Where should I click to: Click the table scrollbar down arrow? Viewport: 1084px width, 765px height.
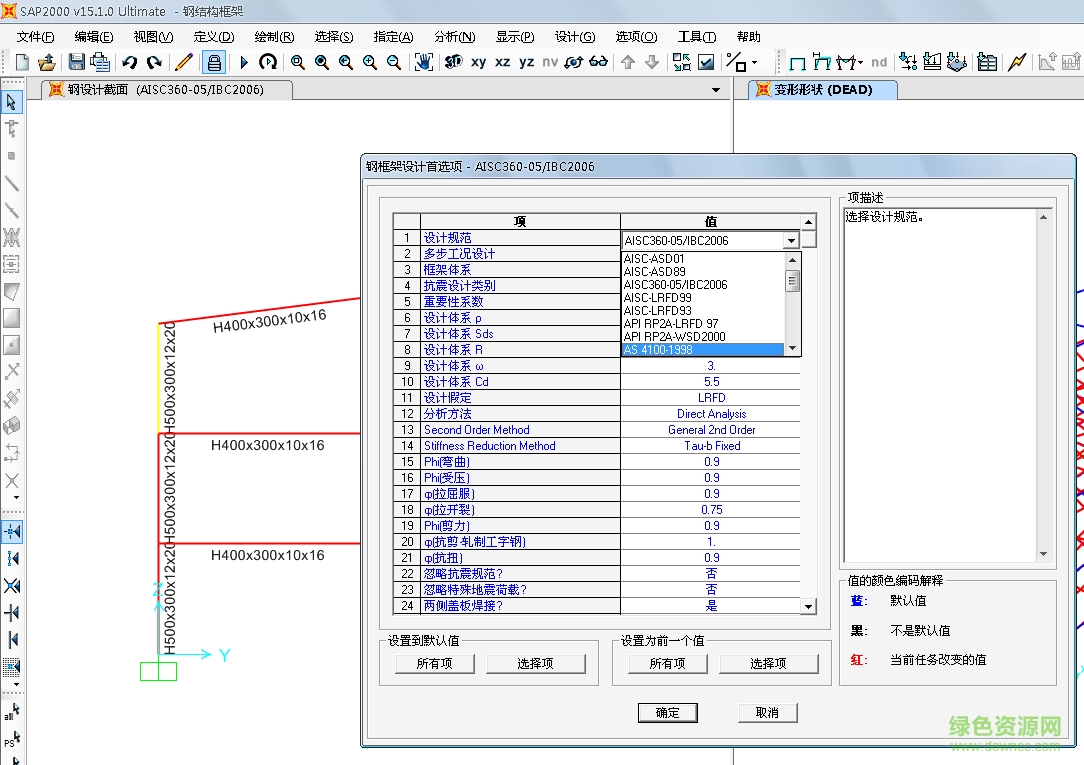(808, 605)
